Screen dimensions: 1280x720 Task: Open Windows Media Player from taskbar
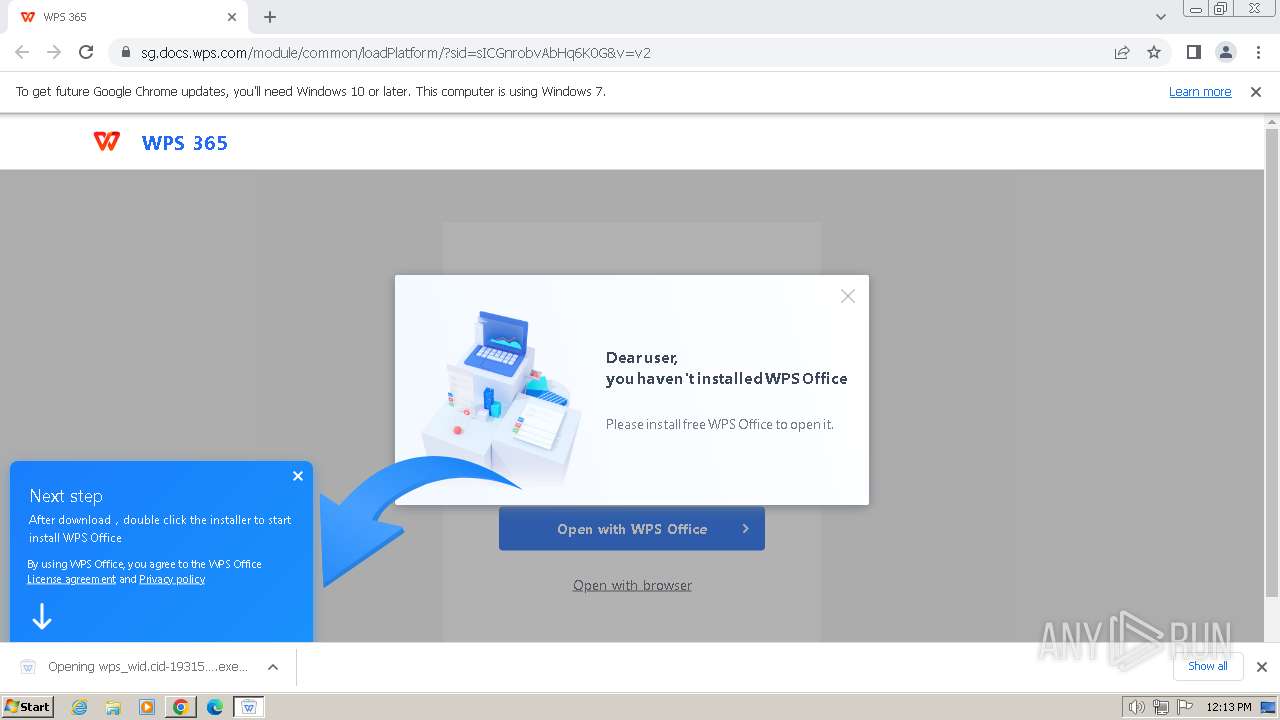pyautogui.click(x=147, y=707)
